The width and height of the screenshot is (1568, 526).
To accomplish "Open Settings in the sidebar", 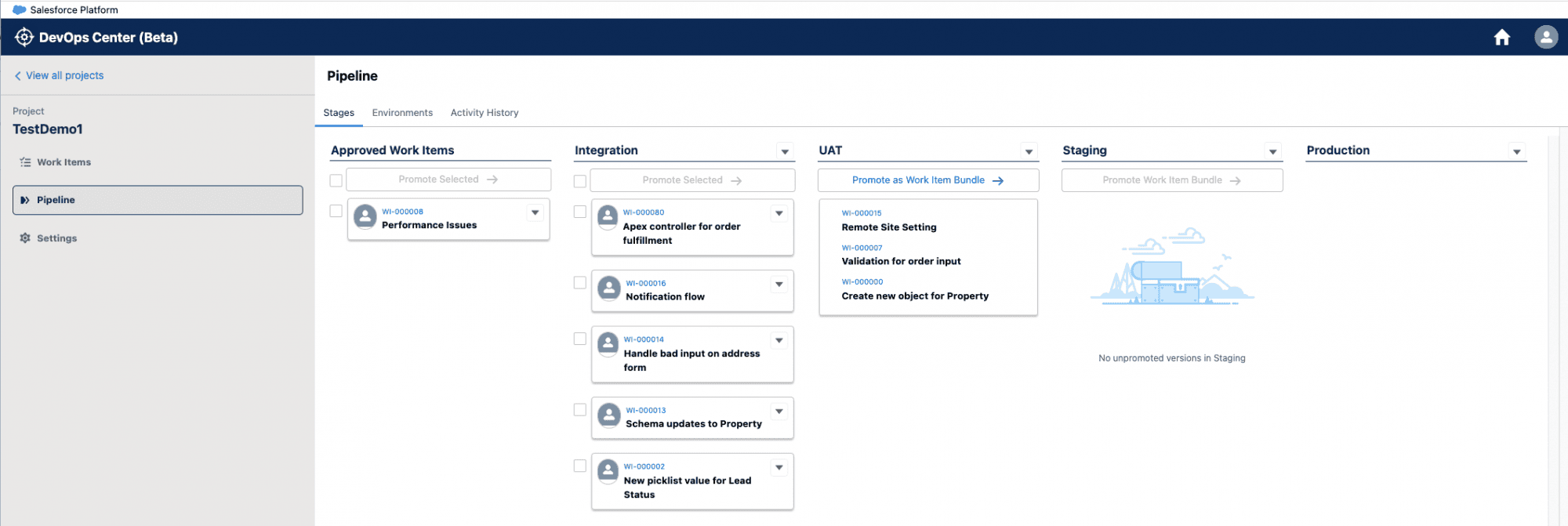I will click(x=158, y=238).
